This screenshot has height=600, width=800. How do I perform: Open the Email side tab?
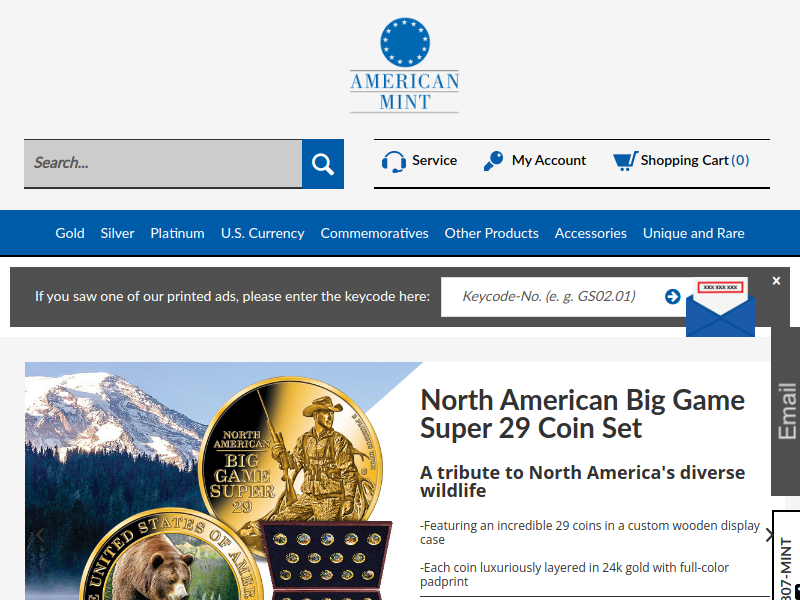(x=786, y=411)
